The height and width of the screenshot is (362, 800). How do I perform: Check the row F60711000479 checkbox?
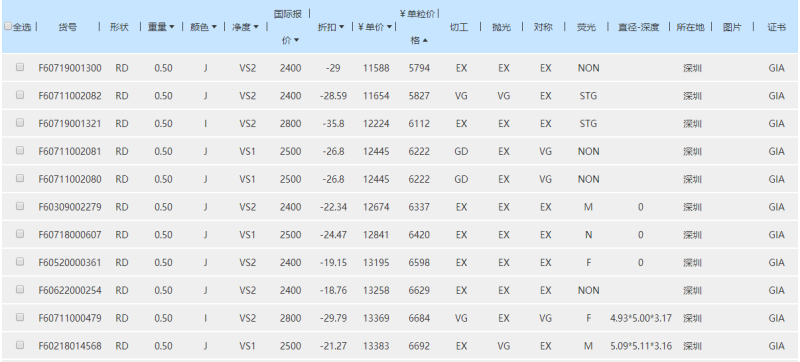tap(20, 317)
